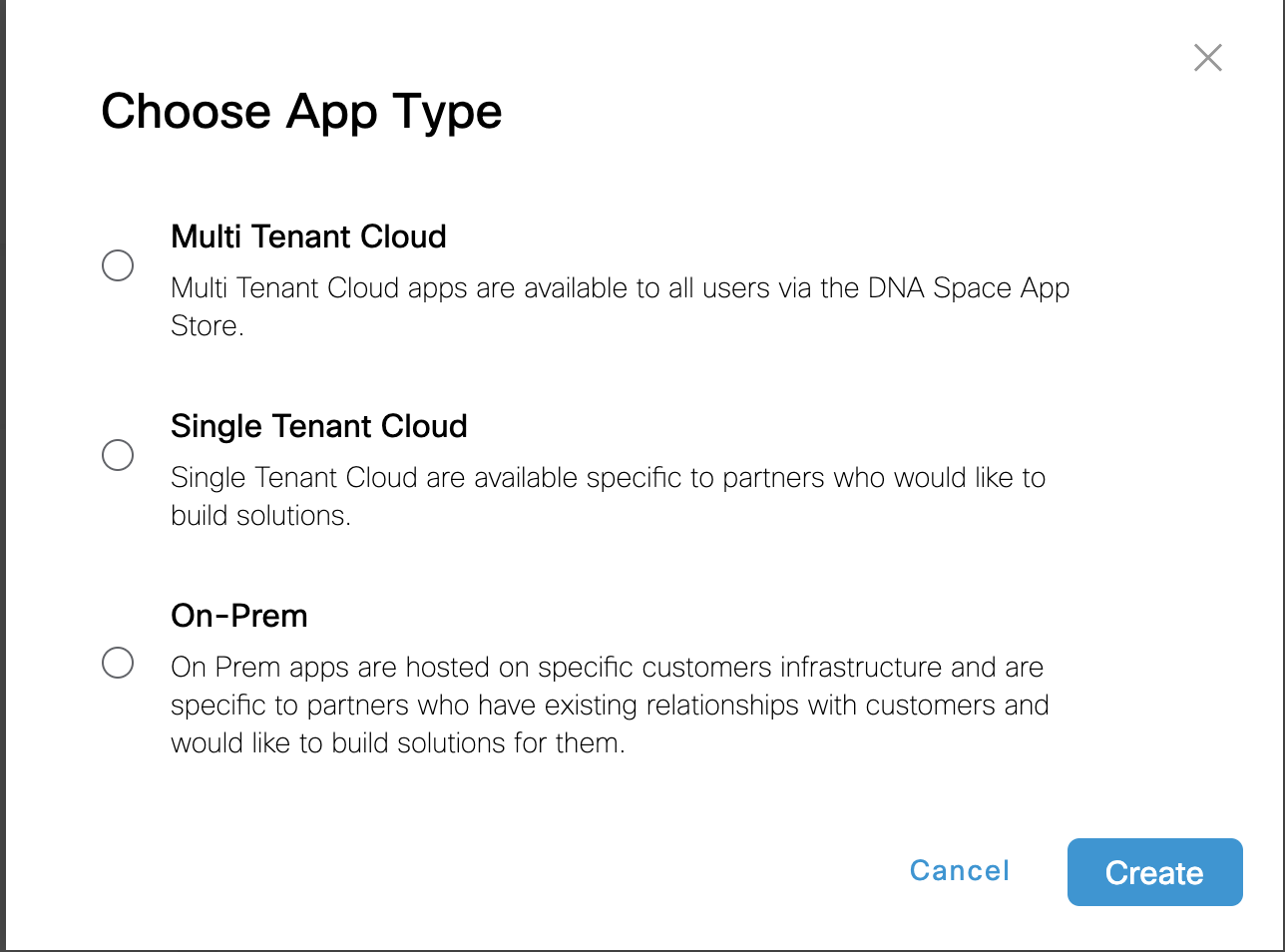
Task: Click the word 'Store.' under Multi Tenant
Action: coord(208,326)
